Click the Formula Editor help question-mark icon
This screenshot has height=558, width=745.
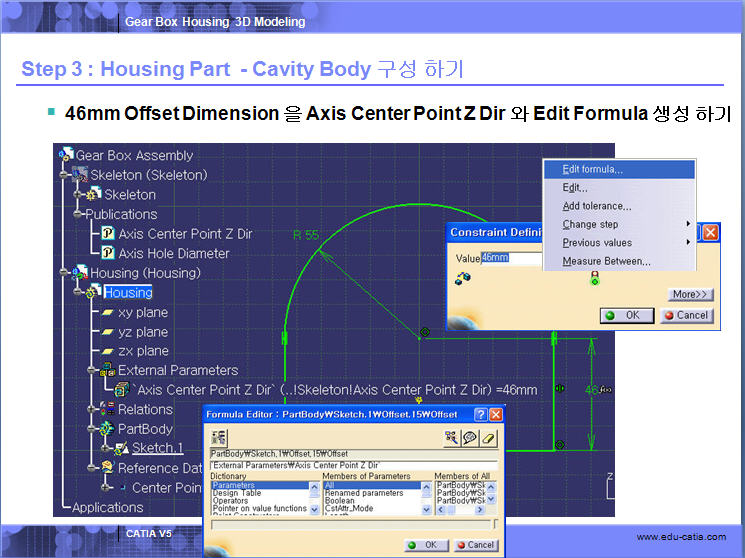480,414
